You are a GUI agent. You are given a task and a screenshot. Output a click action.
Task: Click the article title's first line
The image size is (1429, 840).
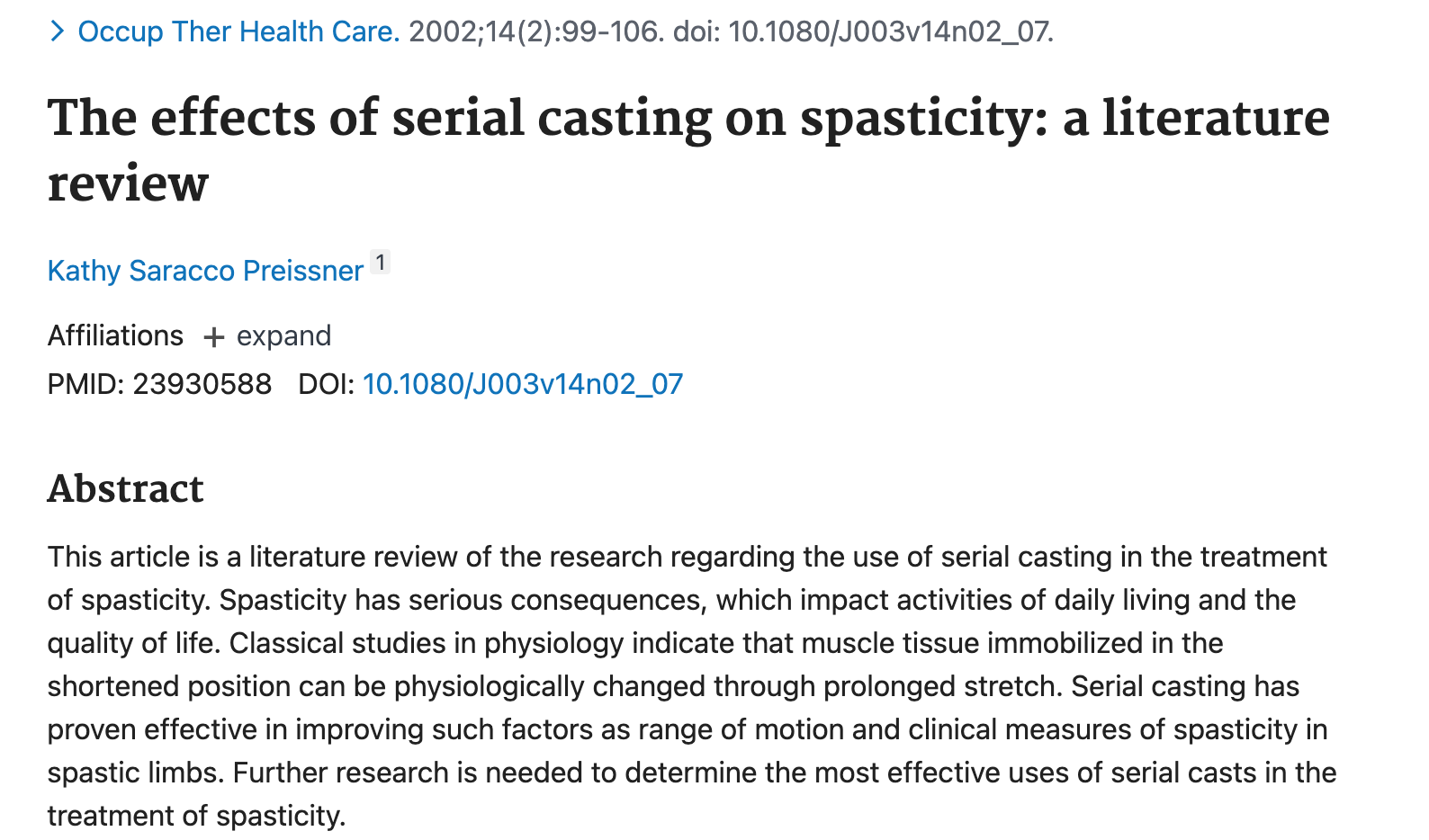pyautogui.click(x=688, y=118)
